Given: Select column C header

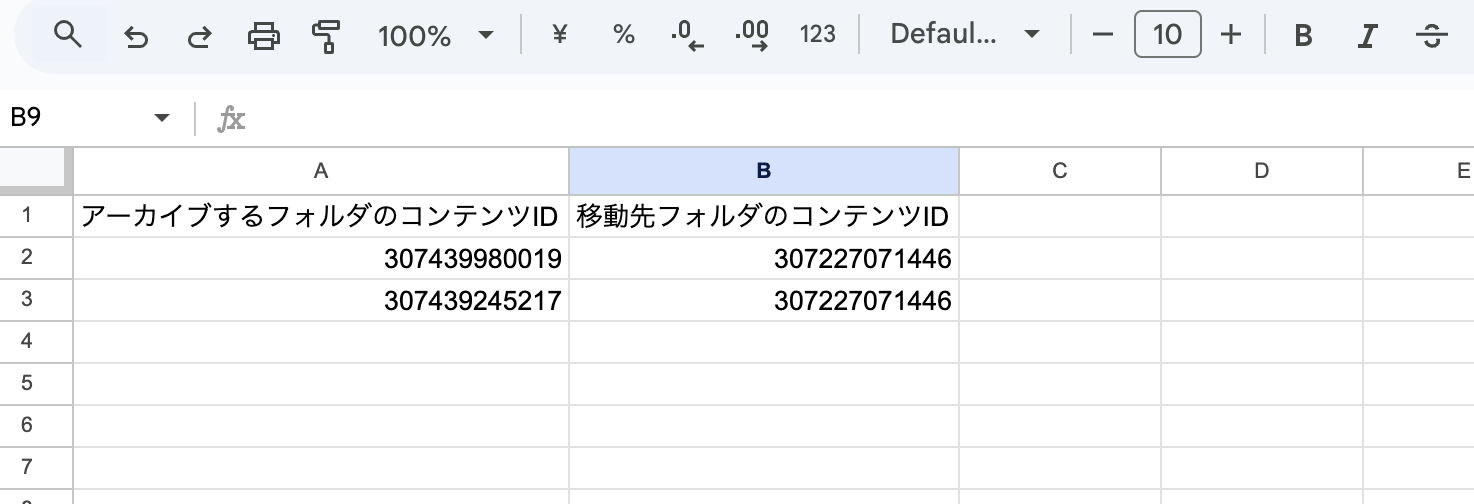Looking at the screenshot, I should [x=1060, y=171].
